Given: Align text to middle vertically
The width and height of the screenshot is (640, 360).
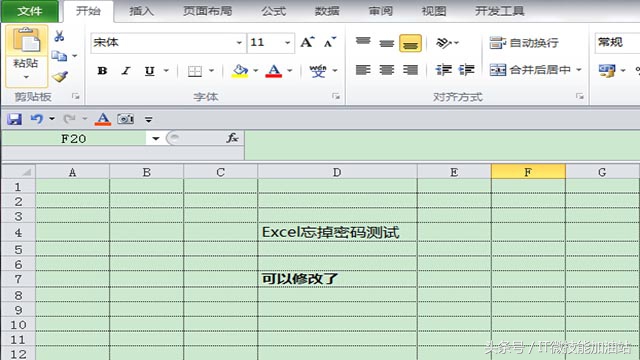Looking at the screenshot, I should [386, 42].
